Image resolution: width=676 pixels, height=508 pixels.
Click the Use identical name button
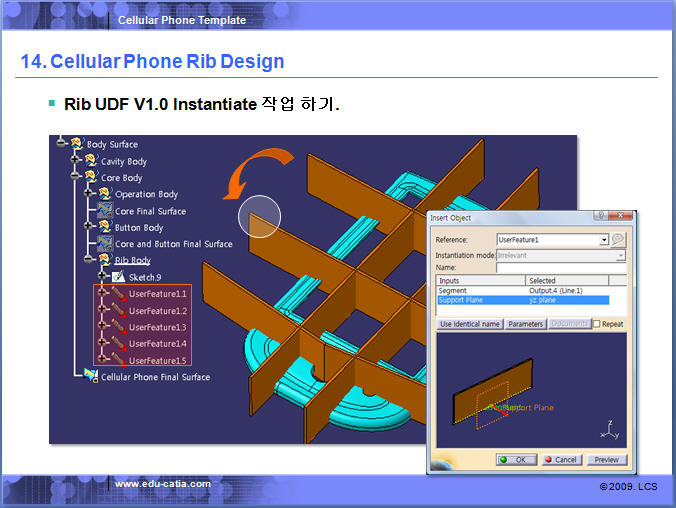[x=470, y=324]
